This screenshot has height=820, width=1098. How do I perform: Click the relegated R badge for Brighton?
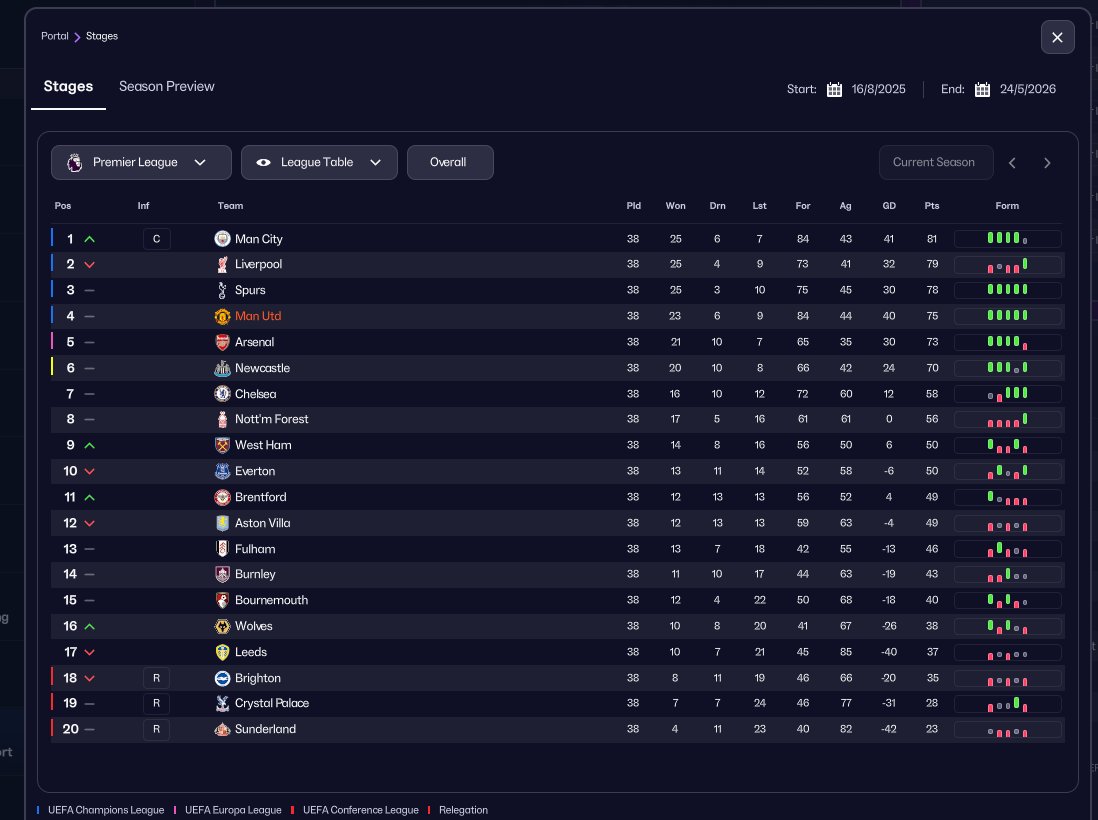156,678
